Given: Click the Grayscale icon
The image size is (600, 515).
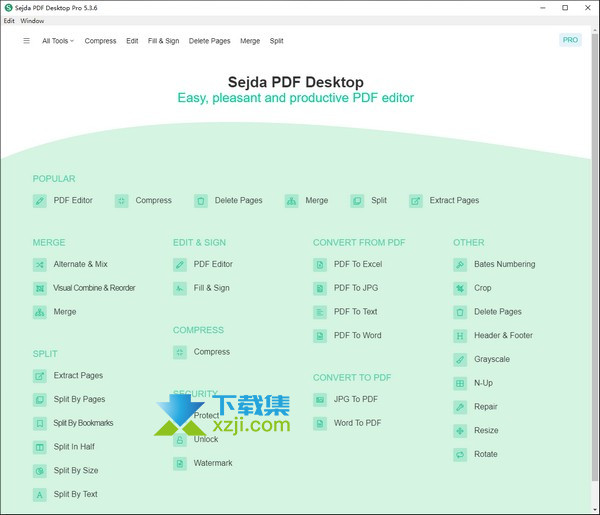Looking at the screenshot, I should click(460, 360).
